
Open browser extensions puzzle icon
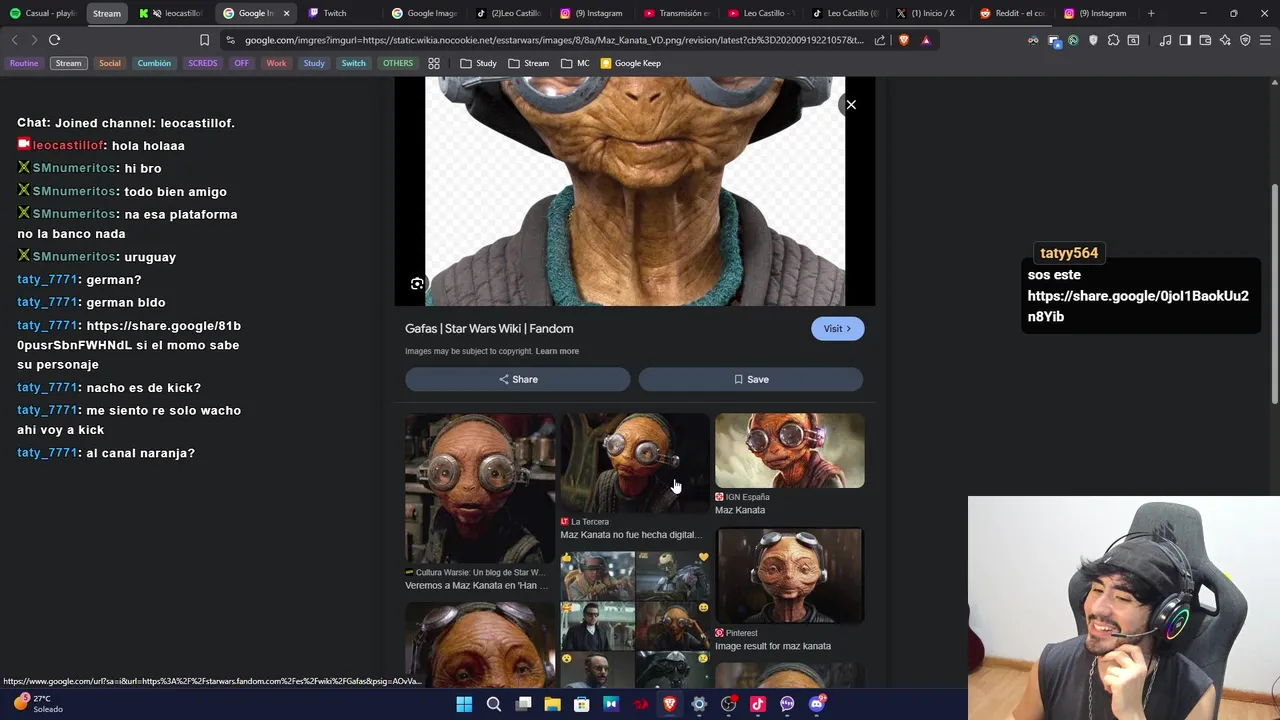click(1113, 40)
